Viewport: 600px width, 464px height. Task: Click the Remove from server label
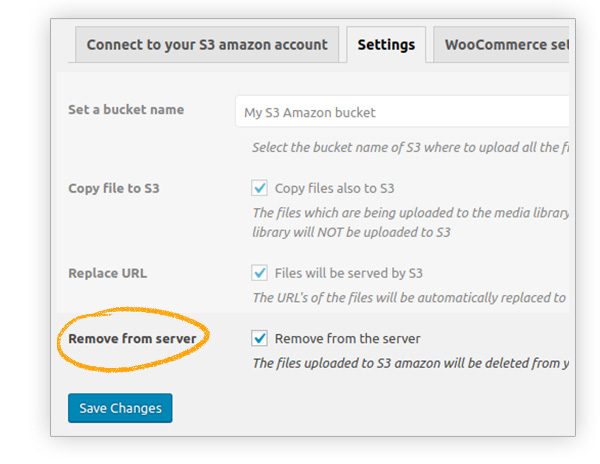click(x=132, y=339)
